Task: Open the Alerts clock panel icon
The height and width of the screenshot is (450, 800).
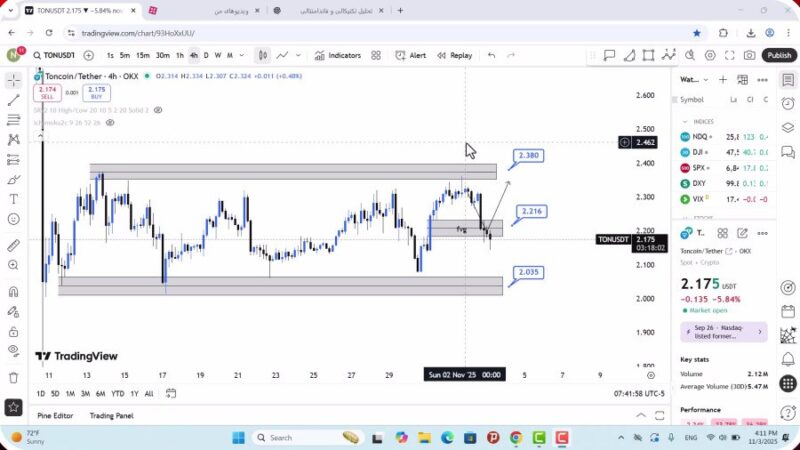Action: [788, 106]
